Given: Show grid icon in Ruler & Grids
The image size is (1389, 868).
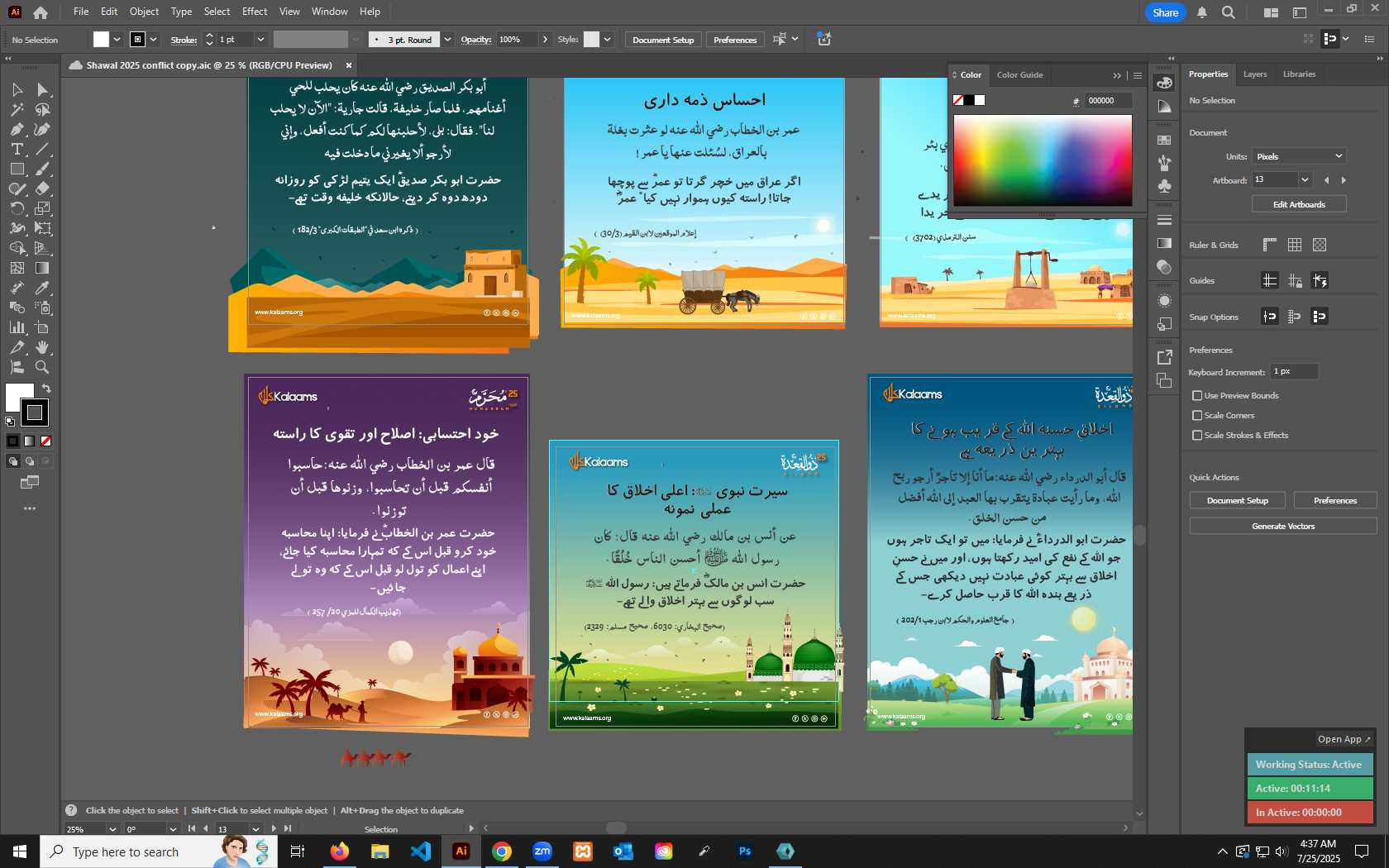Looking at the screenshot, I should (1295, 245).
